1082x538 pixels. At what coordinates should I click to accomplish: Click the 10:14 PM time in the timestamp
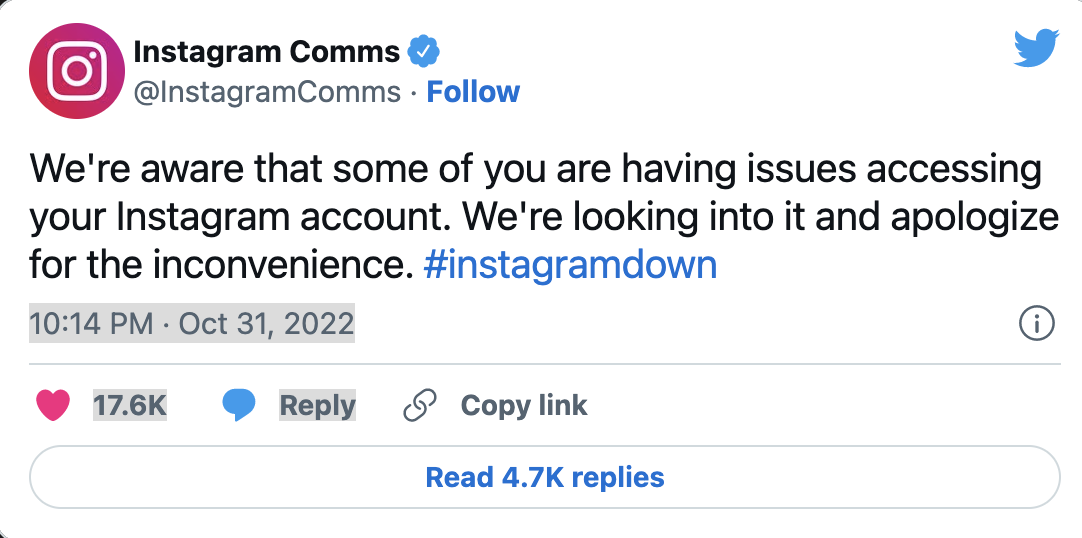(x=92, y=324)
